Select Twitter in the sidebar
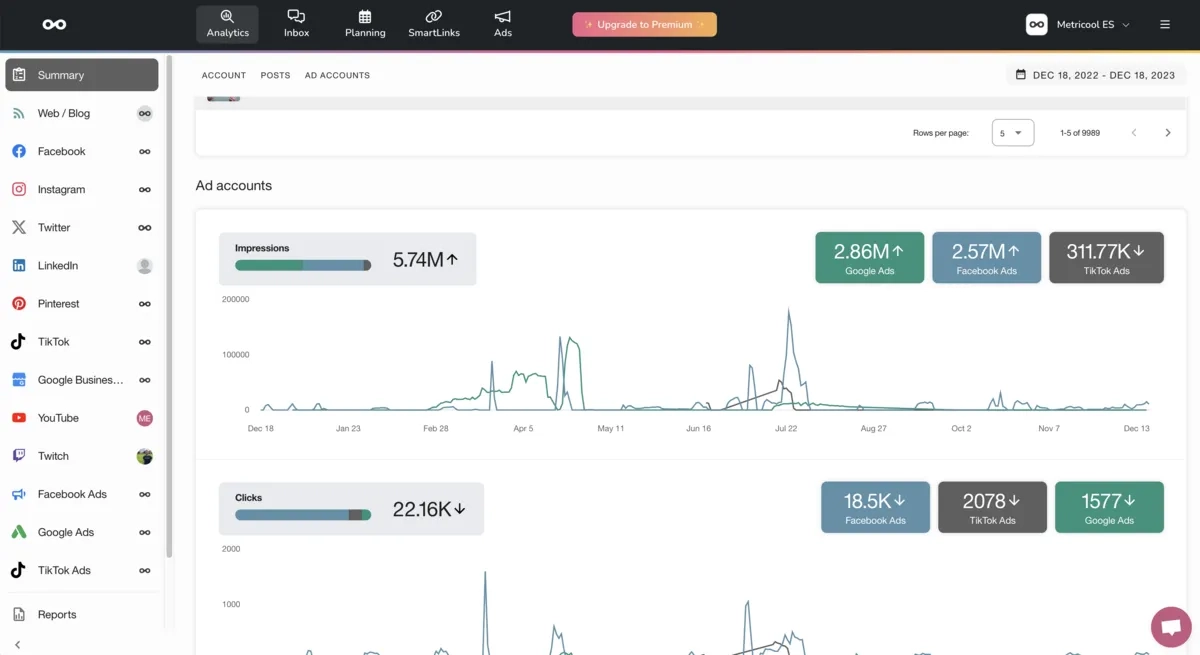 (82, 227)
